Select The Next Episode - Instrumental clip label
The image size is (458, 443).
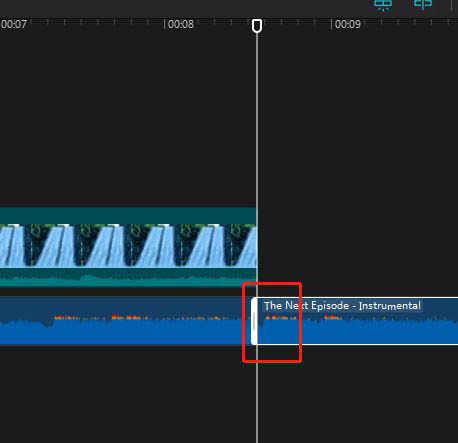tap(342, 306)
